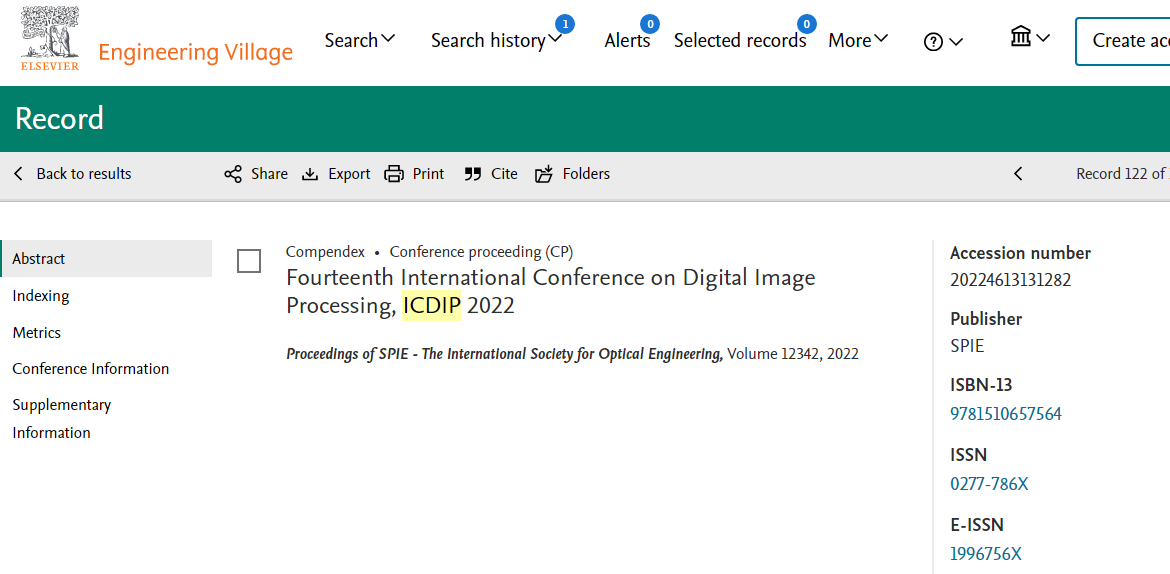The height and width of the screenshot is (574, 1170).
Task: Expand the Search dropdown menu
Action: [360, 40]
